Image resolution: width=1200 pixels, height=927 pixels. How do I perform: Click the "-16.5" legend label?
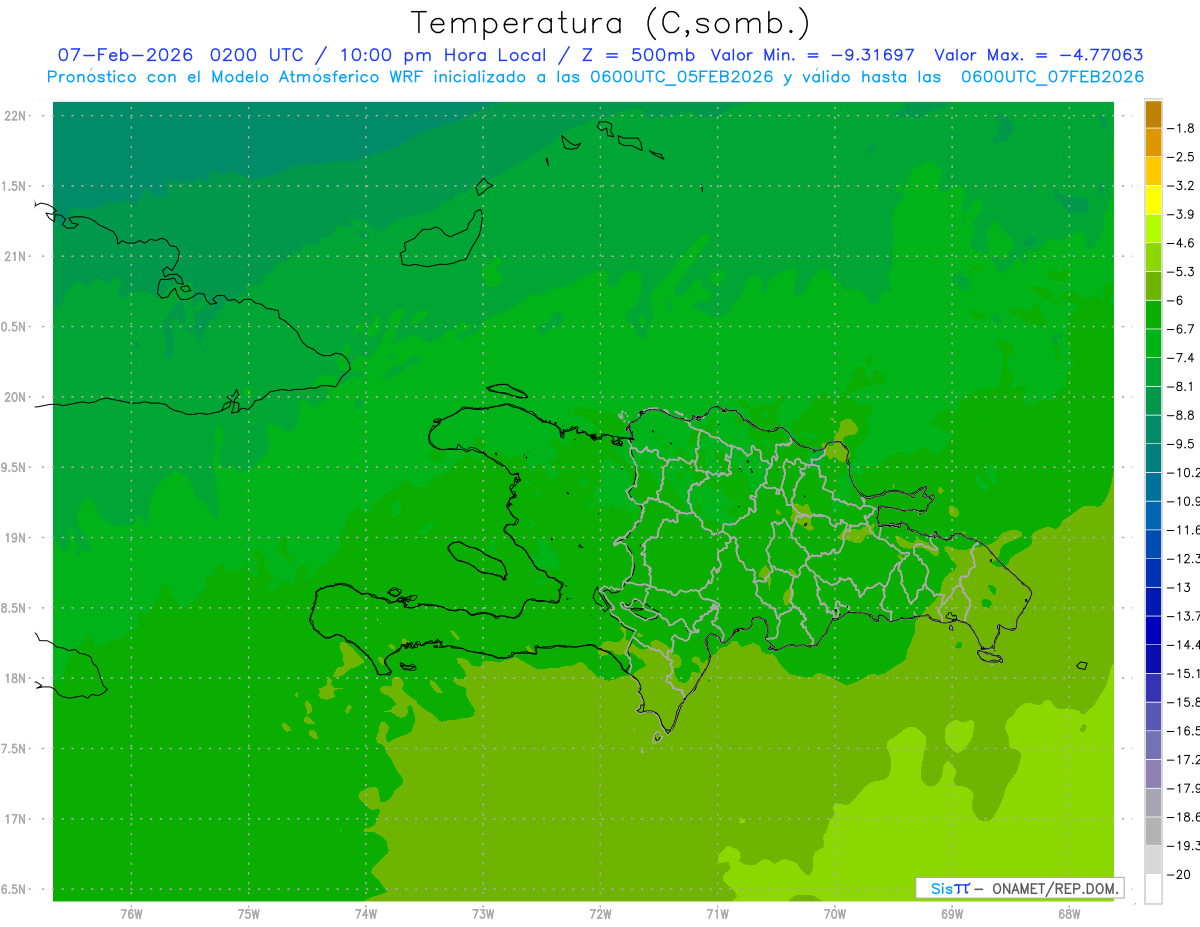(x=1183, y=731)
